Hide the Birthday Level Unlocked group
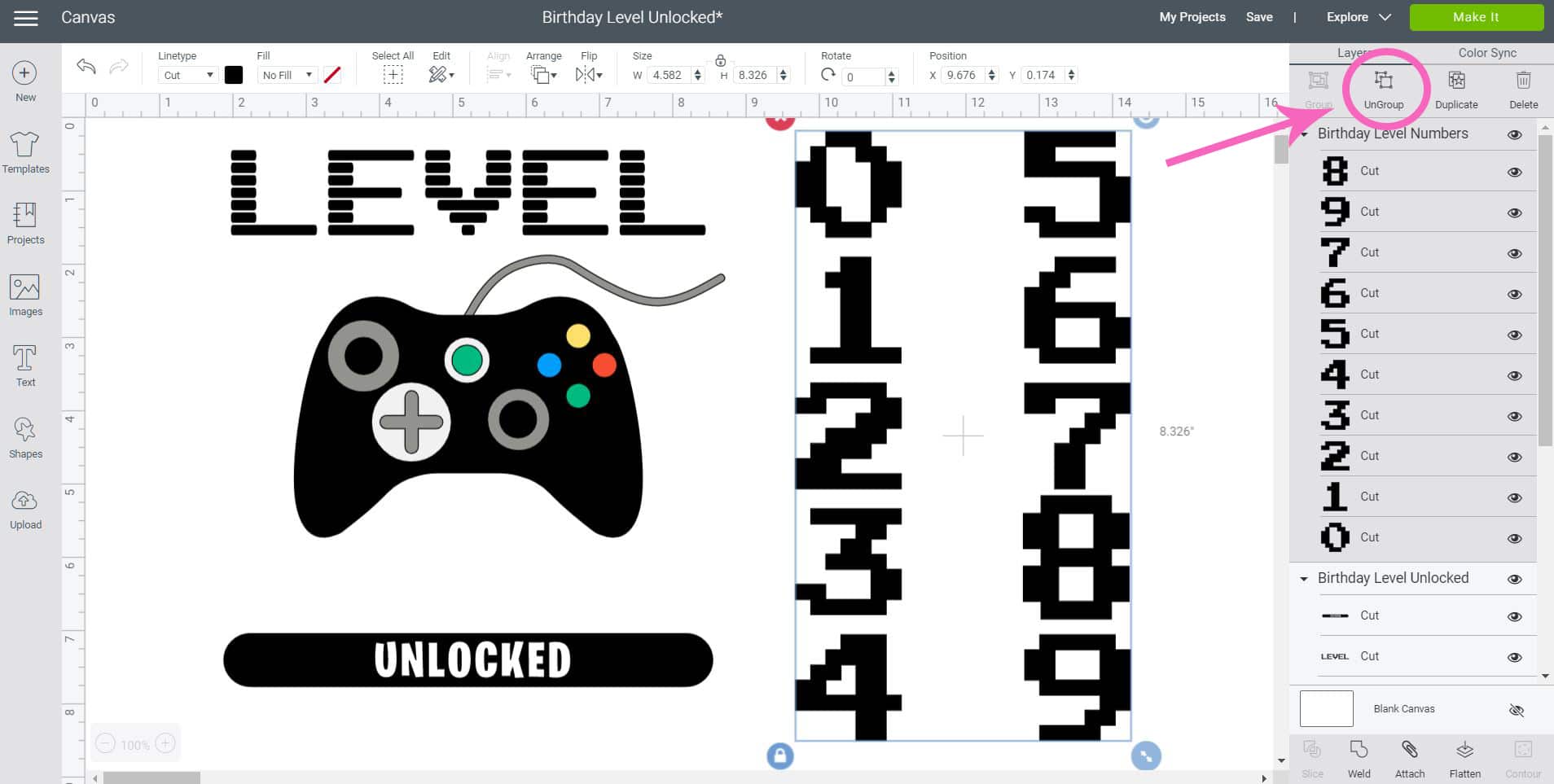The height and width of the screenshot is (784, 1554). pyautogui.click(x=1515, y=579)
